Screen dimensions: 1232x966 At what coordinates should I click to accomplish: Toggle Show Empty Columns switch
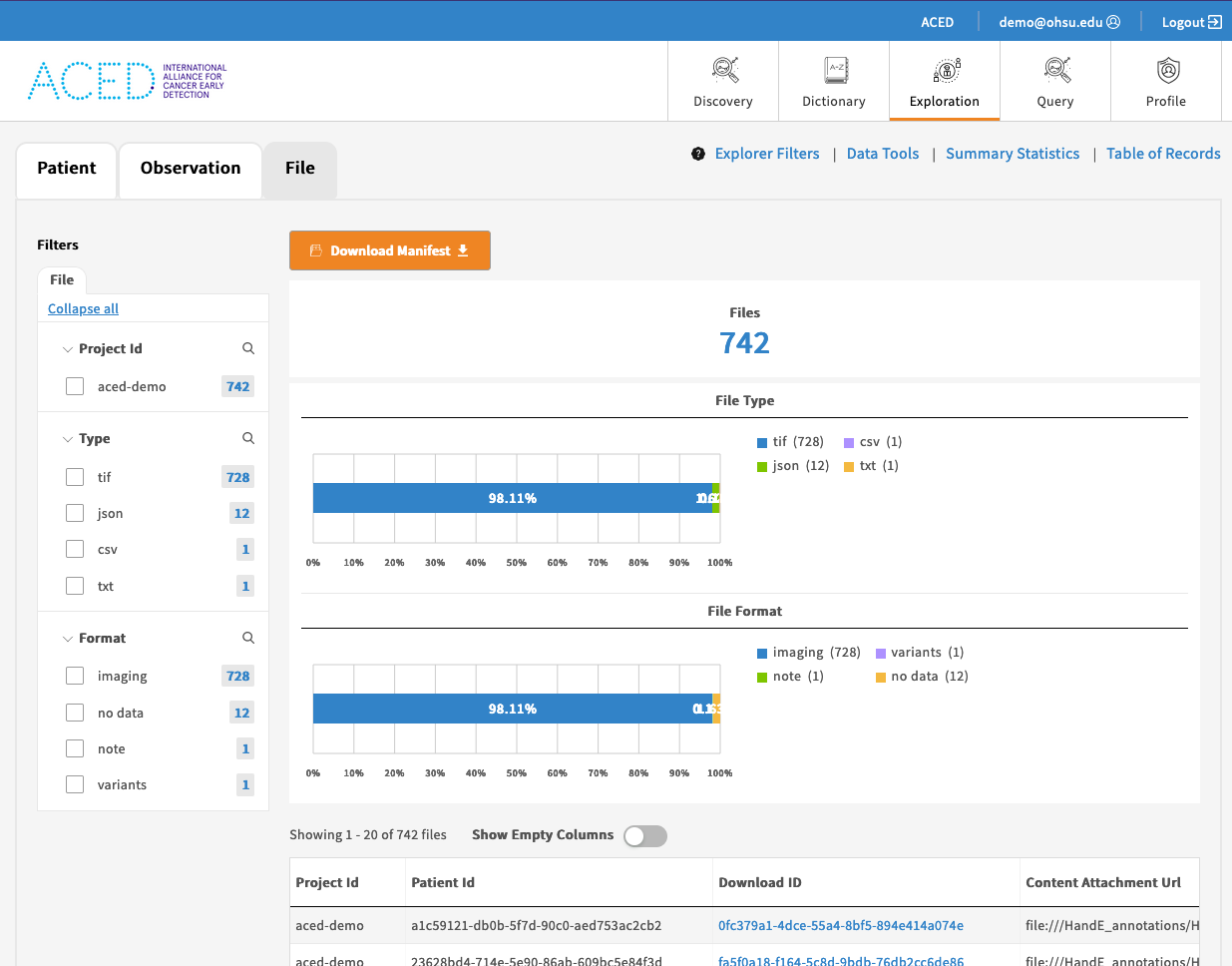(x=645, y=836)
